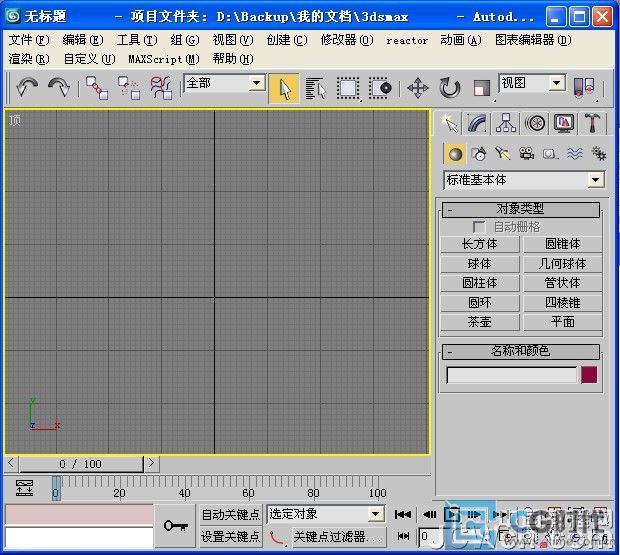Select the Cameras category icon
The width and height of the screenshot is (620, 555).
click(526, 154)
